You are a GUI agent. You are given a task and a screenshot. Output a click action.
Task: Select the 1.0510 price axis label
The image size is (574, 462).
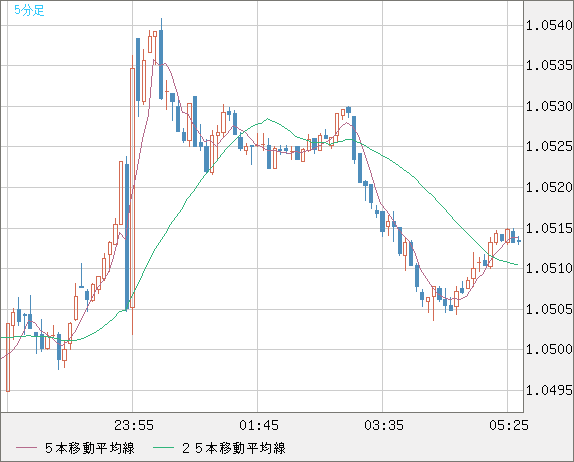click(x=549, y=268)
